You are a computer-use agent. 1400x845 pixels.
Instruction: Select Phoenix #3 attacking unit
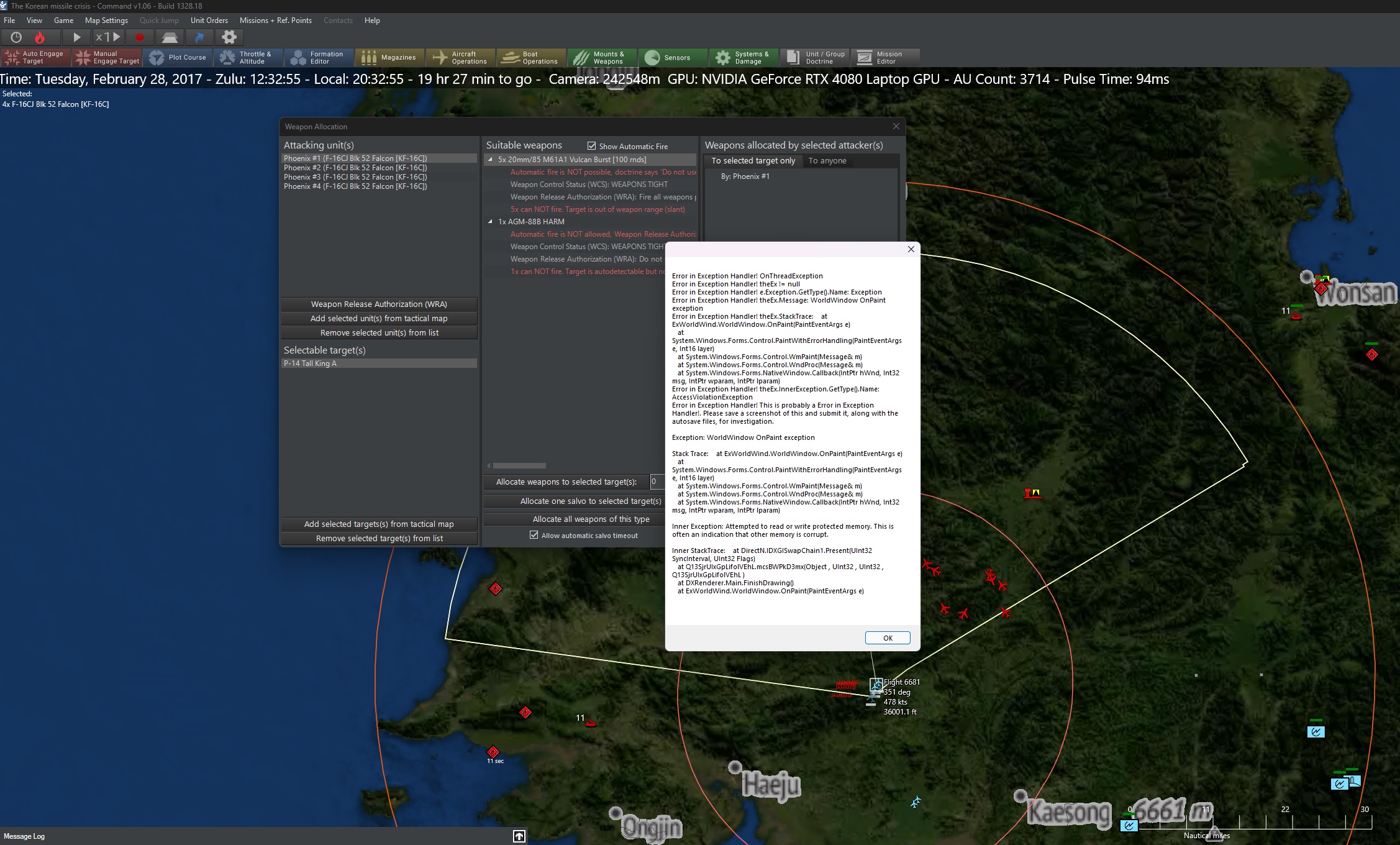tap(355, 177)
